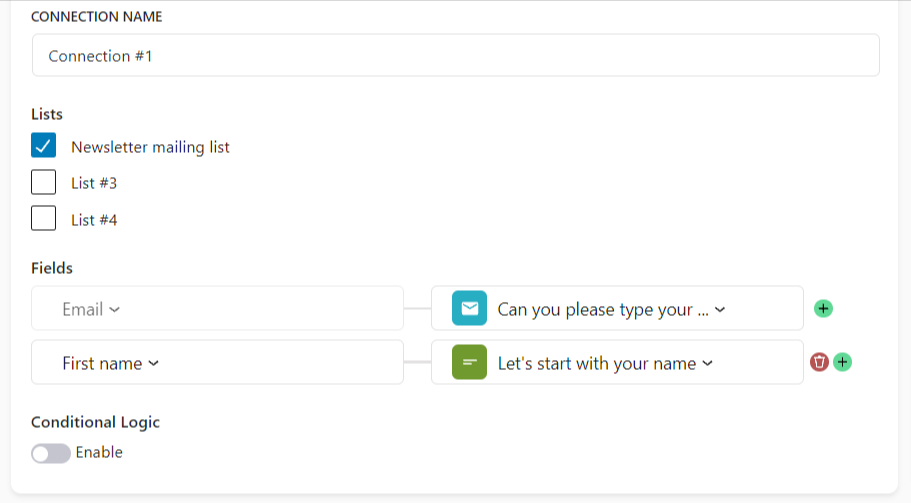The image size is (911, 503).
Task: Click the List #3 label text
Action: click(94, 183)
